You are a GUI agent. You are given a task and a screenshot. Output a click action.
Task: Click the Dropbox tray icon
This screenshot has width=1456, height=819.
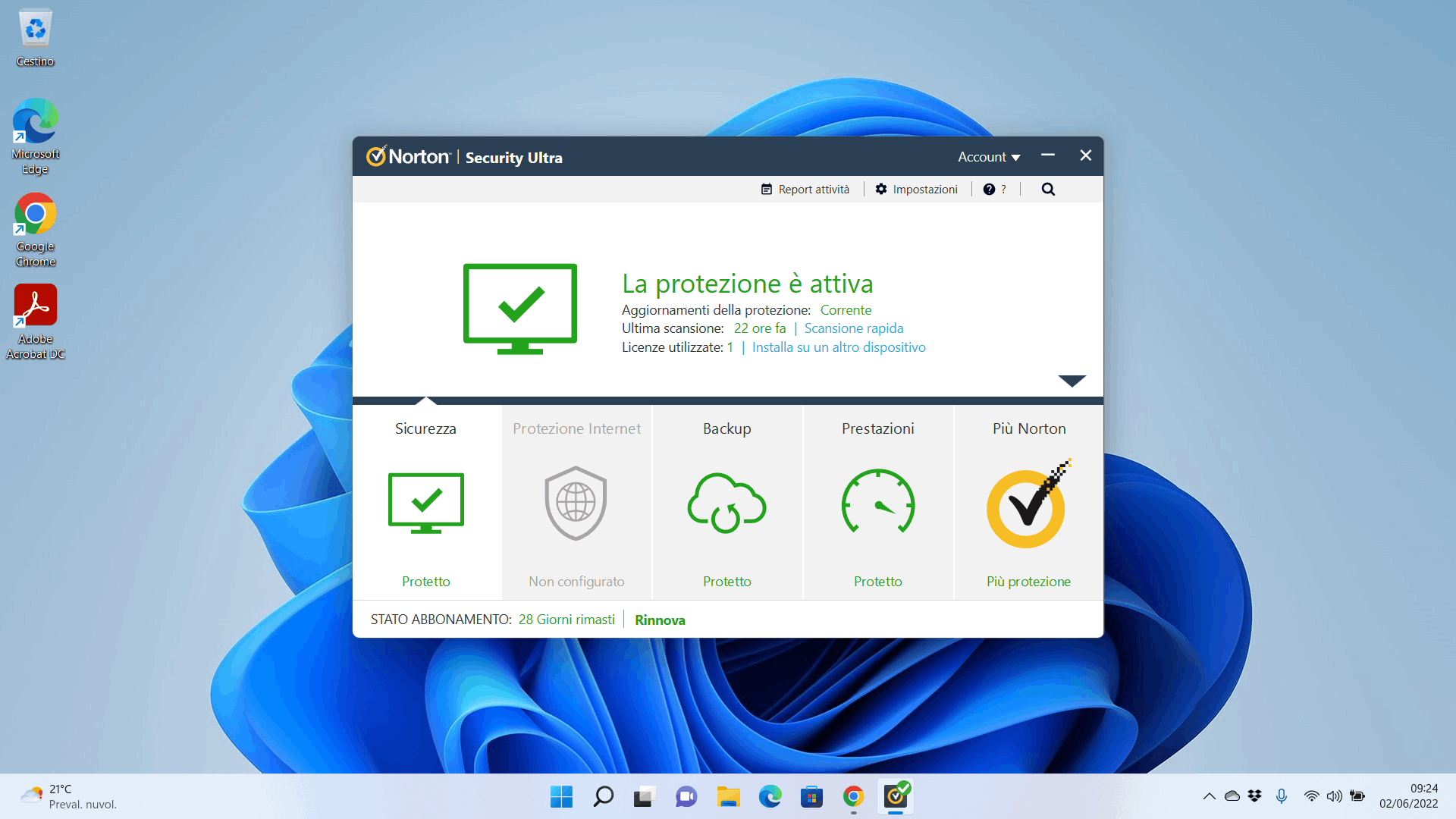(1255, 796)
